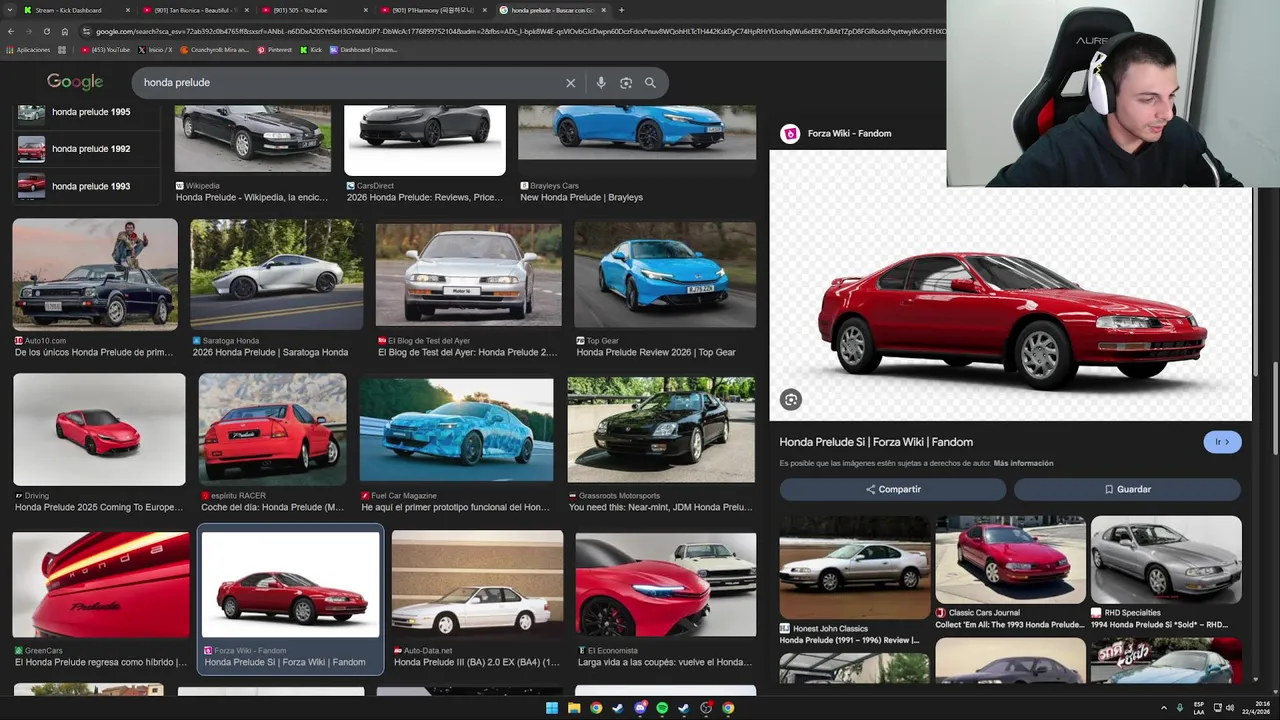This screenshot has width=1280, height=720.
Task: Open the Wikipedia Honda Prelude result thumbnail
Action: click(253, 139)
